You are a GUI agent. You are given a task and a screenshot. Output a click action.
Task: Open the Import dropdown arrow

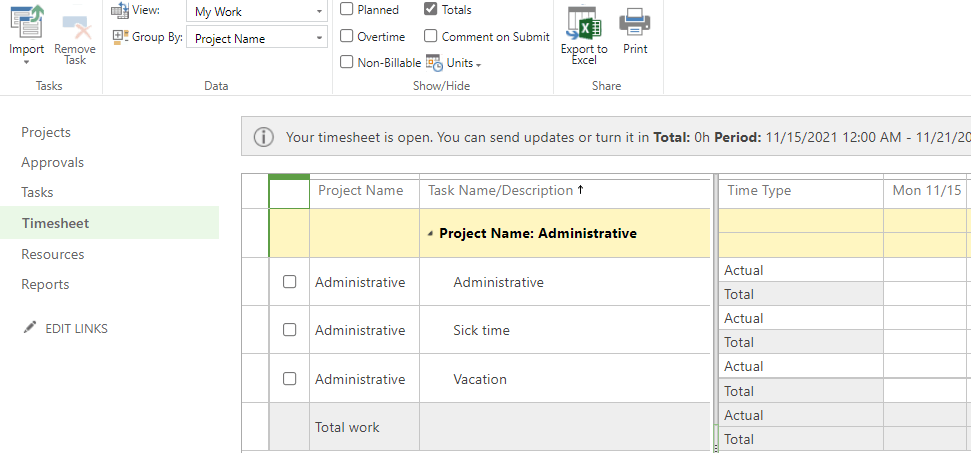tap(27, 62)
